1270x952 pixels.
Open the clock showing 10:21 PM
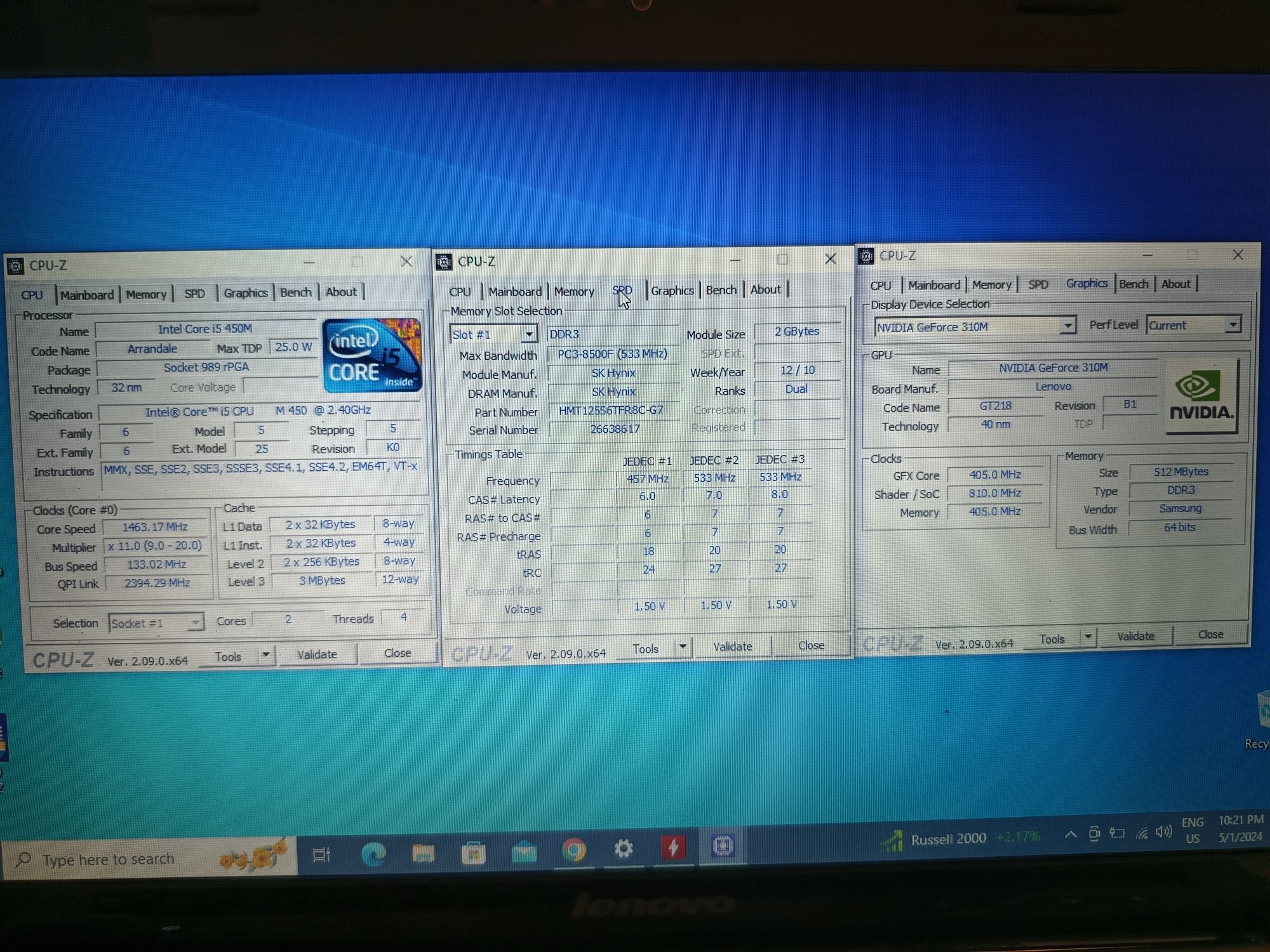click(x=1240, y=828)
